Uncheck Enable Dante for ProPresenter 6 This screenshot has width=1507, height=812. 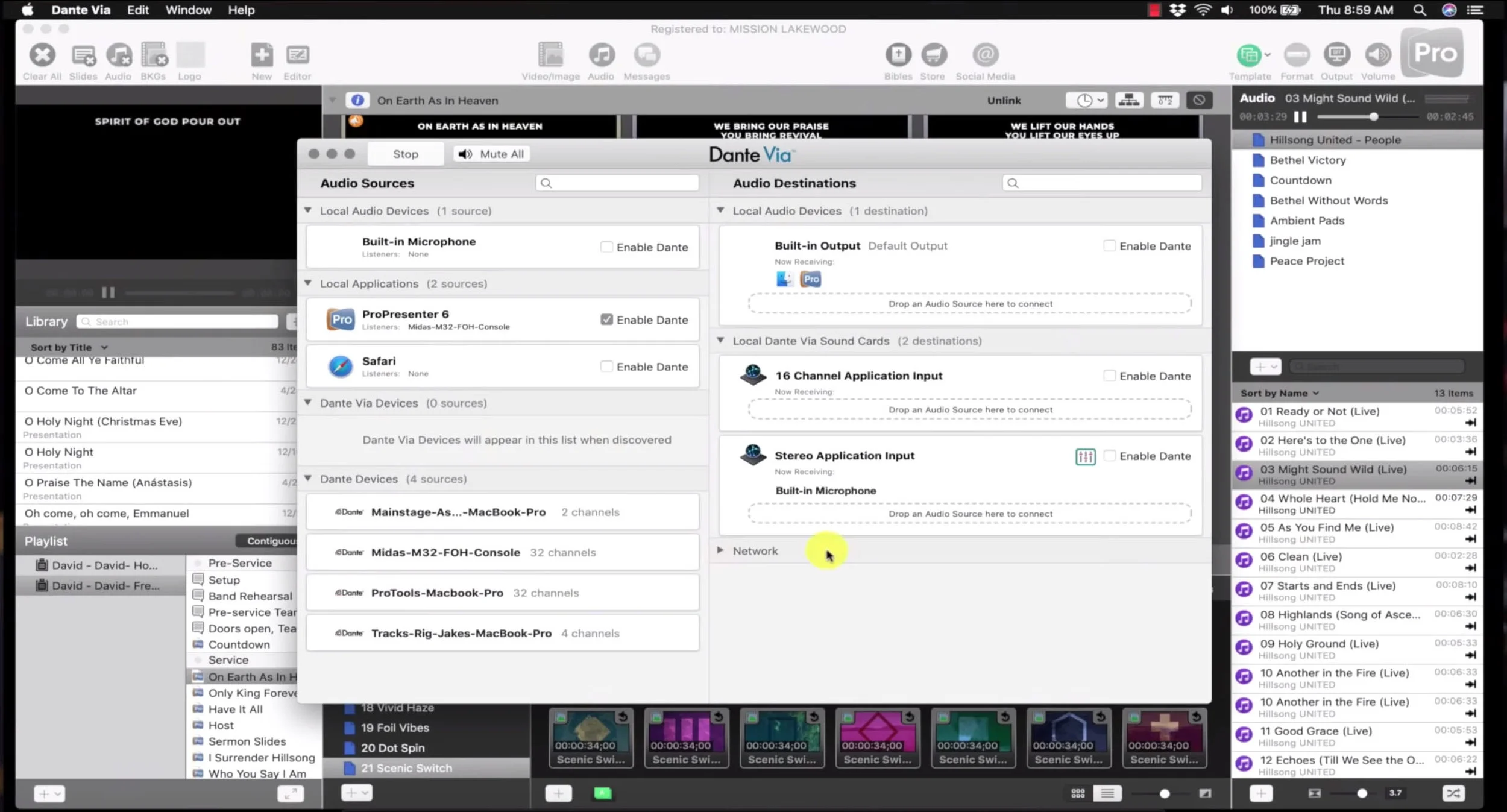[606, 319]
